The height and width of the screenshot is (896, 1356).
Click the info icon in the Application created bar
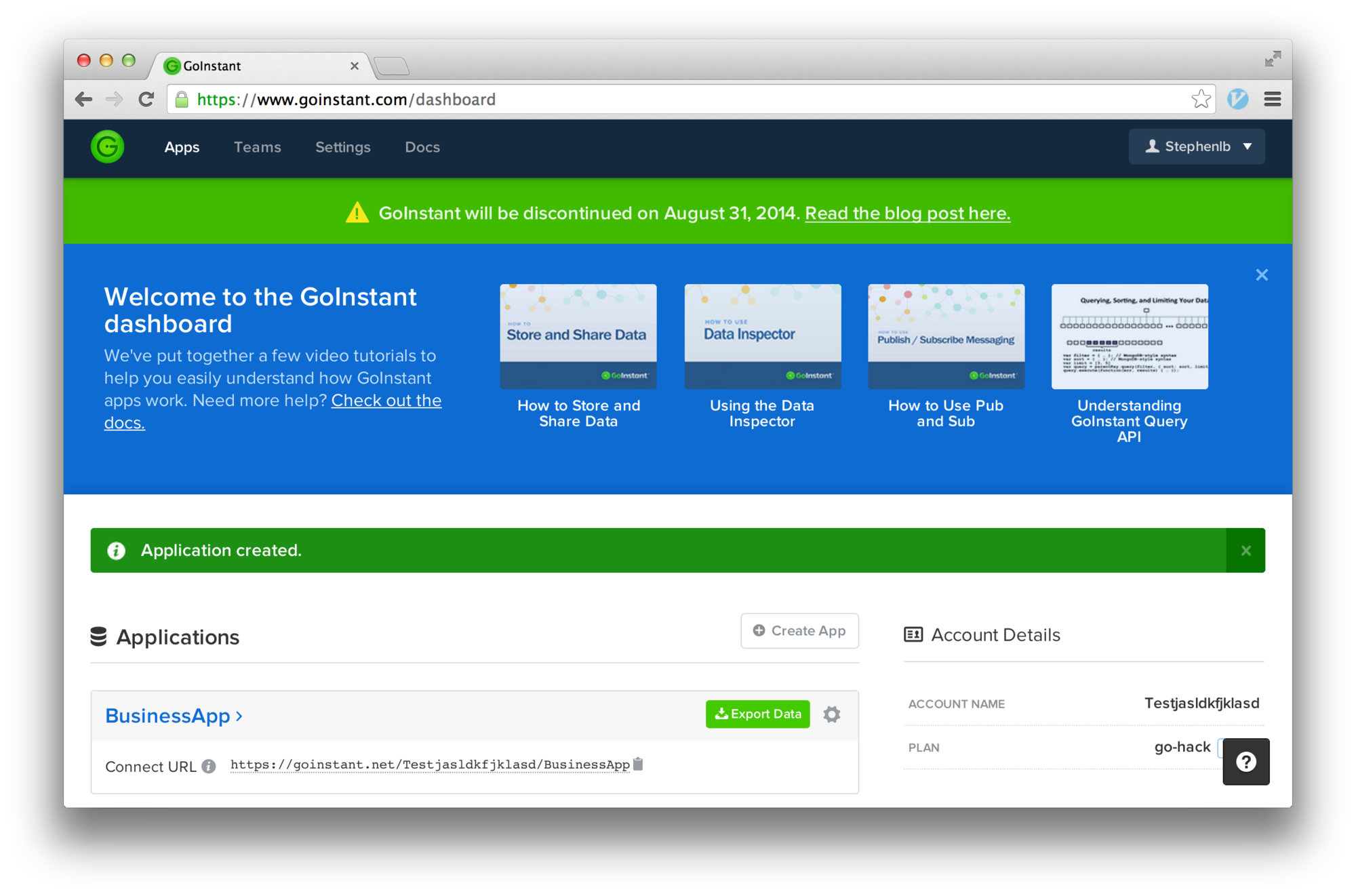coord(117,550)
